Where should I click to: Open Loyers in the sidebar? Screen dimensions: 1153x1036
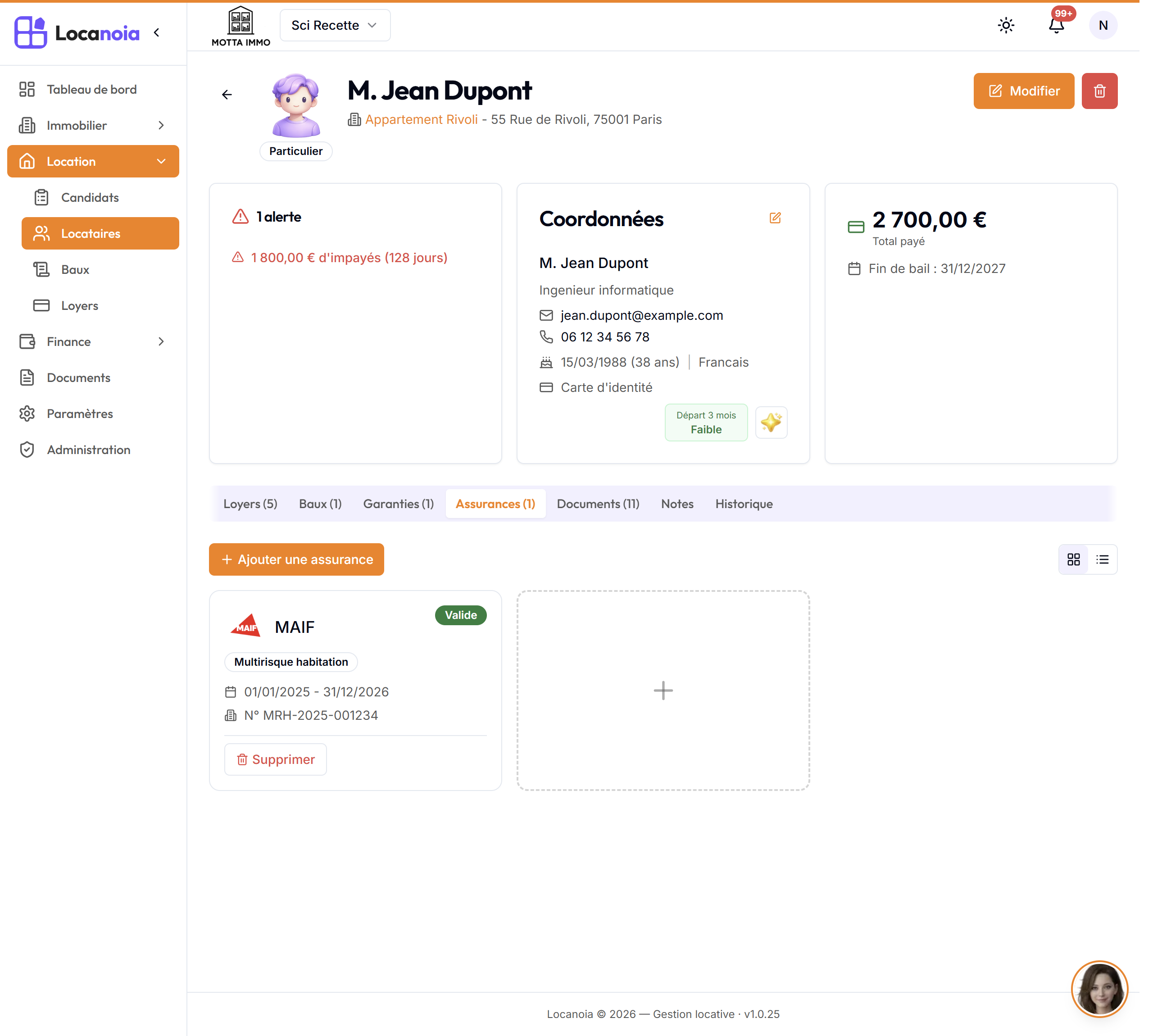click(x=100, y=306)
